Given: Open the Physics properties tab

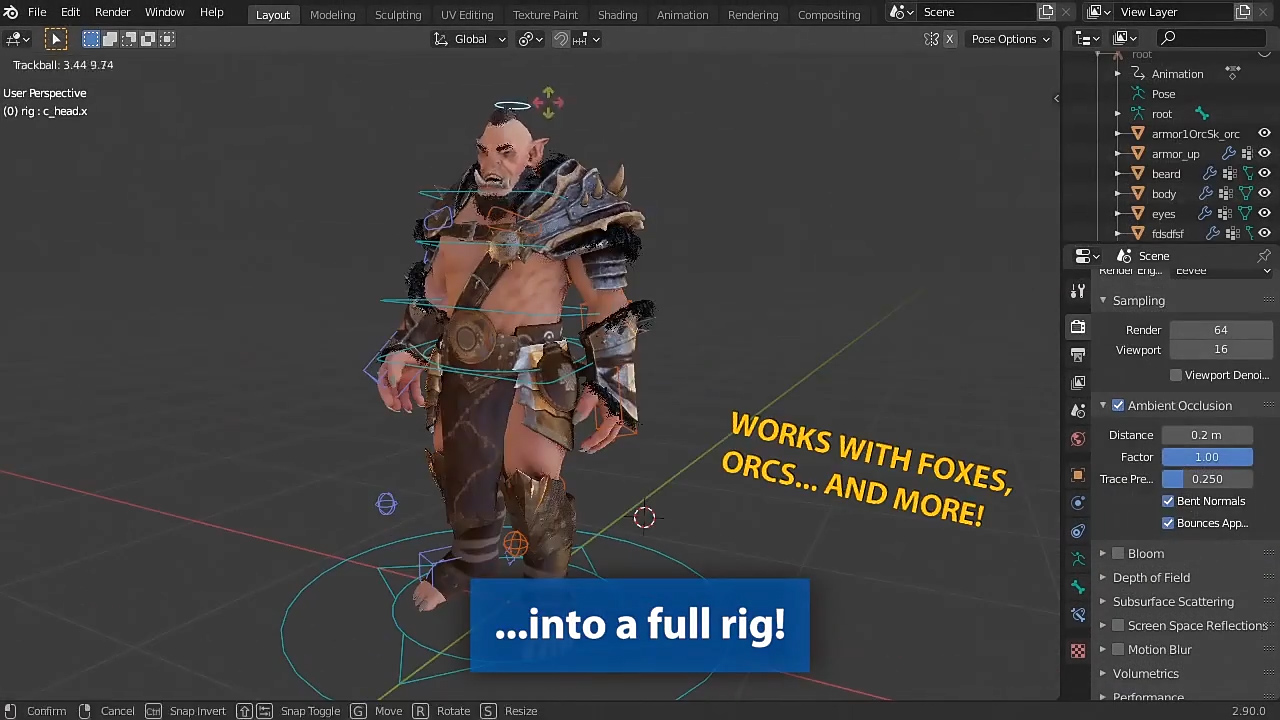Looking at the screenshot, I should pos(1078,503).
